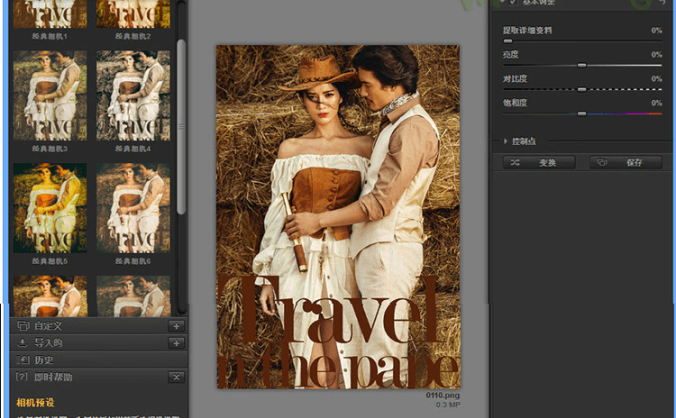This screenshot has height=418, width=676.
Task: Close the 即时帮助 help panel
Action: 176,377
